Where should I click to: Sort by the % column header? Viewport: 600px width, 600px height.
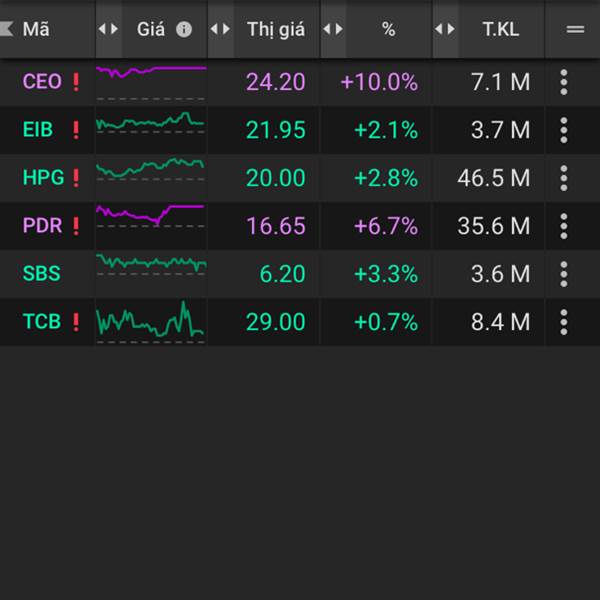(388, 29)
